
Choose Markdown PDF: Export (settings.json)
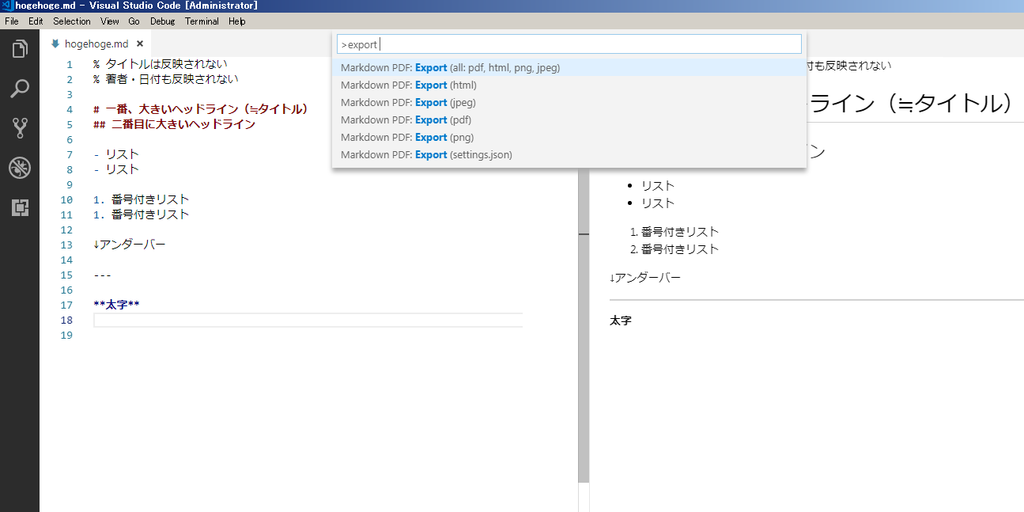[569, 155]
